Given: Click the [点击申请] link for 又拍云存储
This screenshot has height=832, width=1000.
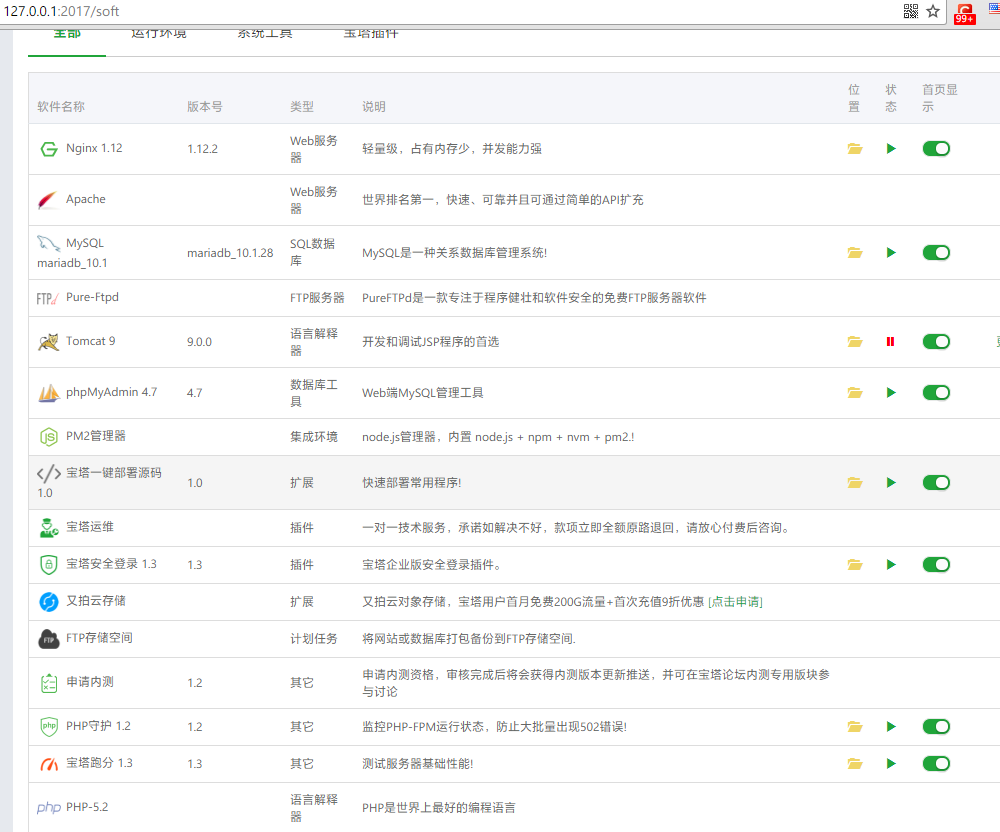Looking at the screenshot, I should [735, 602].
